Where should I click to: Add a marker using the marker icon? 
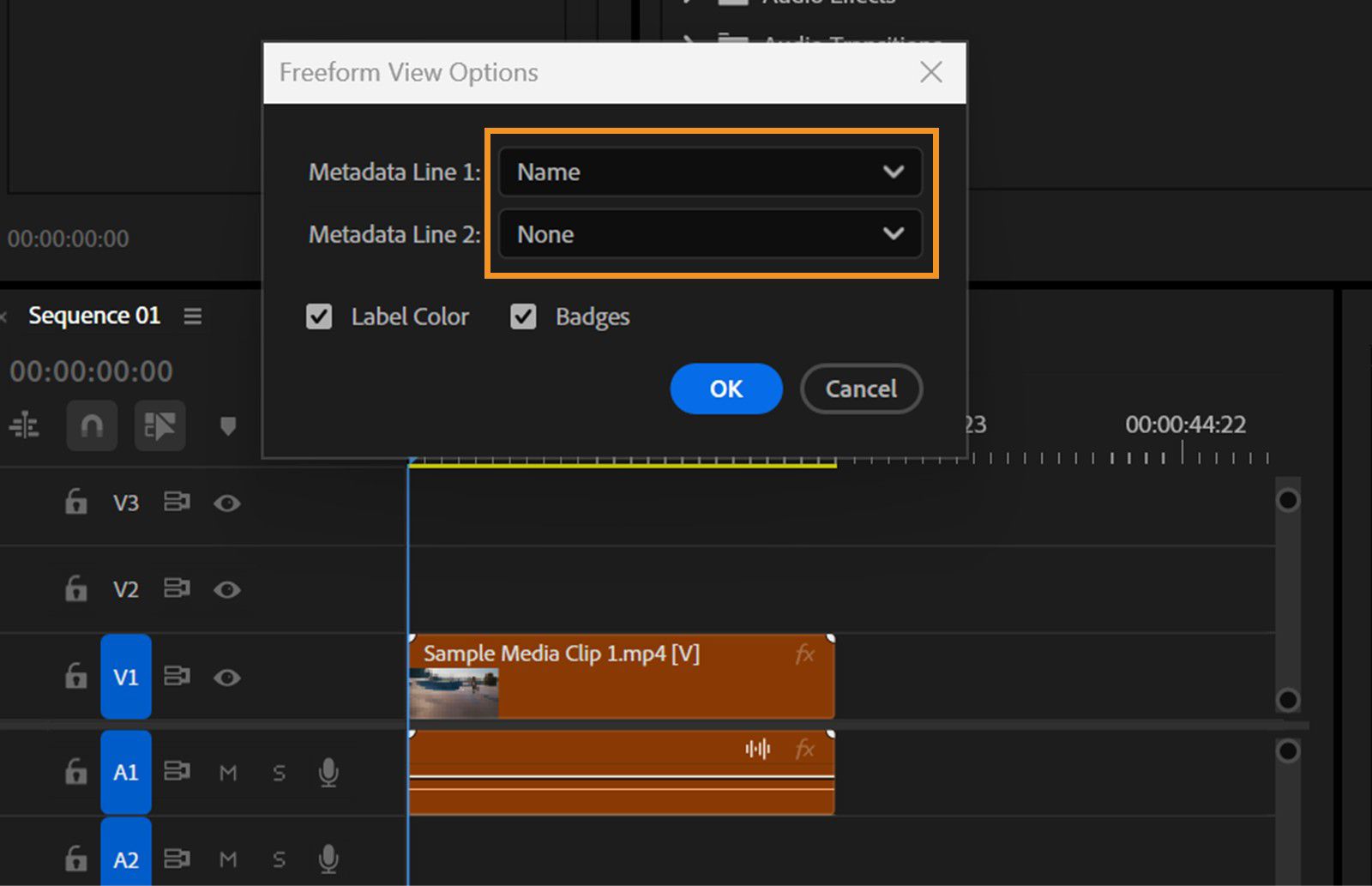tap(227, 426)
